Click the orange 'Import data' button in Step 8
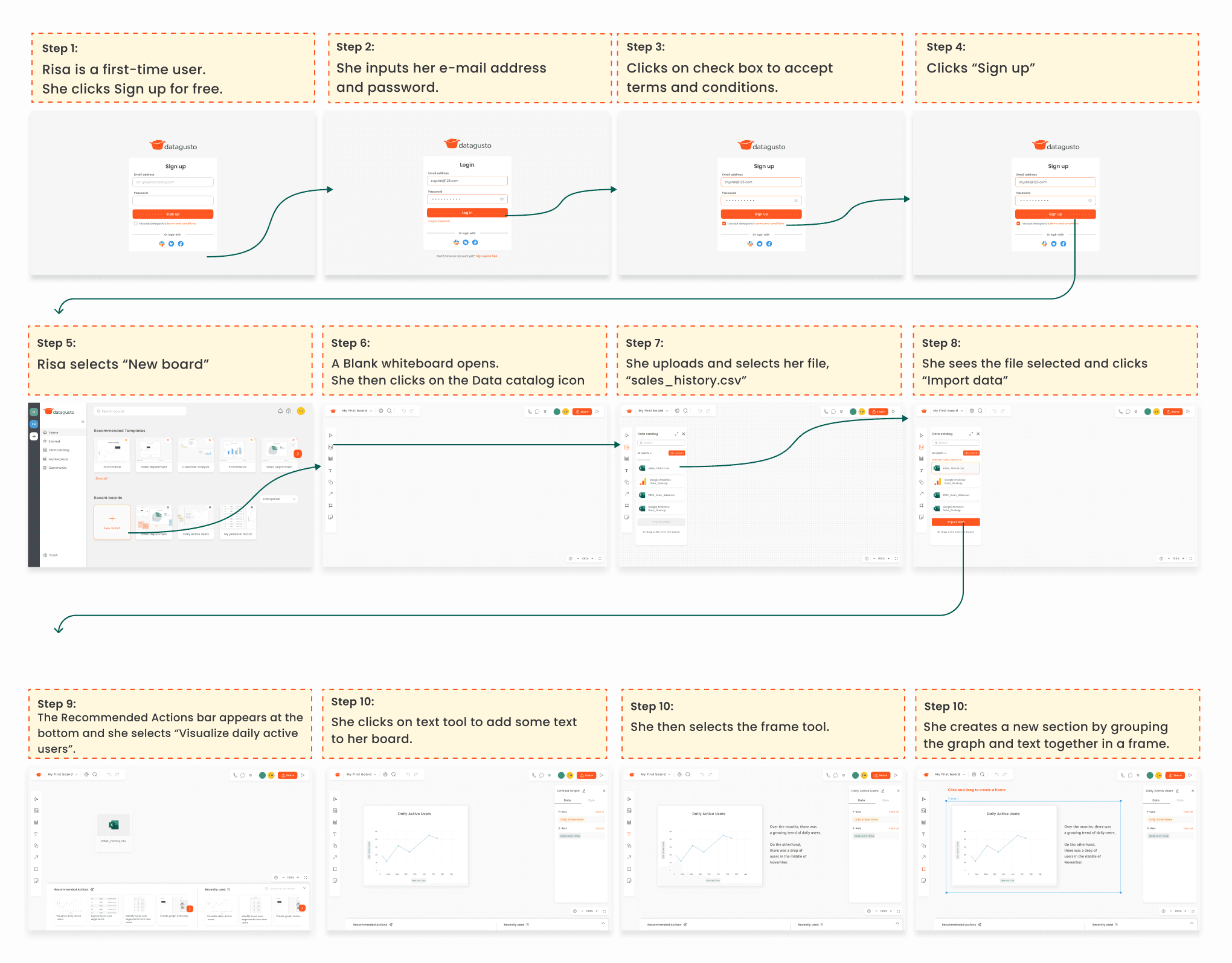This screenshot has width=1232, height=963. coord(955,522)
